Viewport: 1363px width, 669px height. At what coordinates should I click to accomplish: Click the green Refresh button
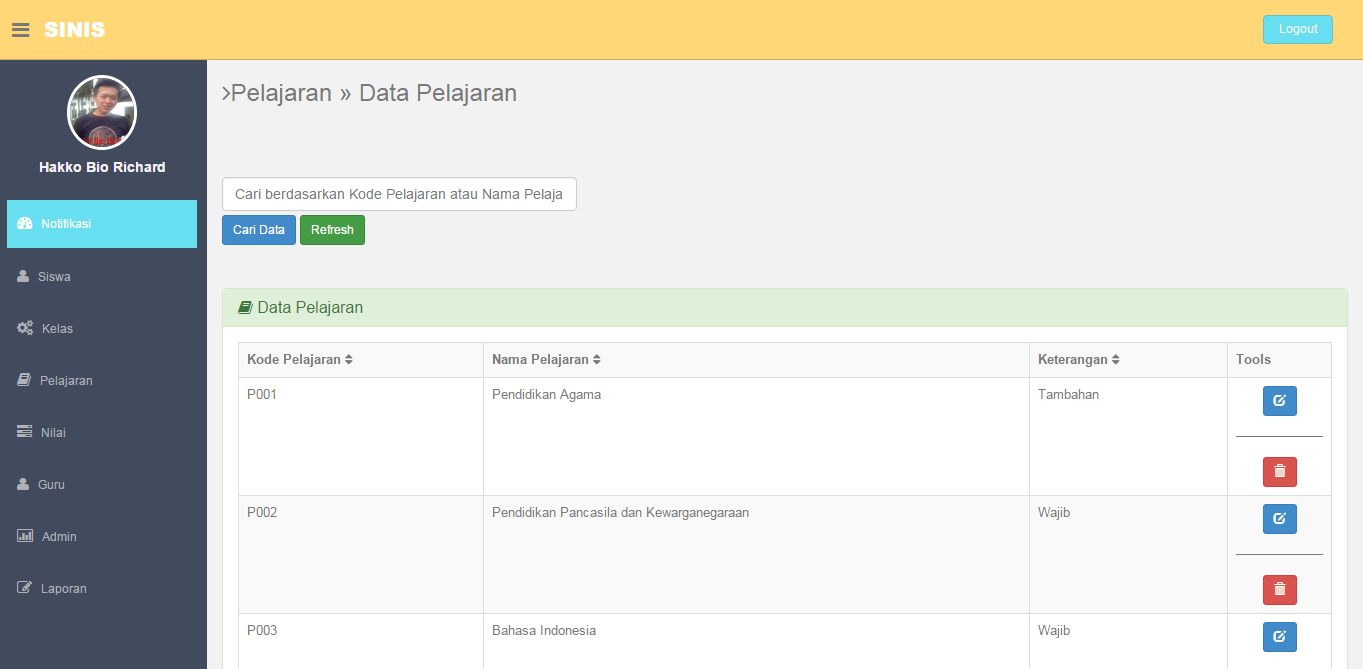[x=332, y=230]
